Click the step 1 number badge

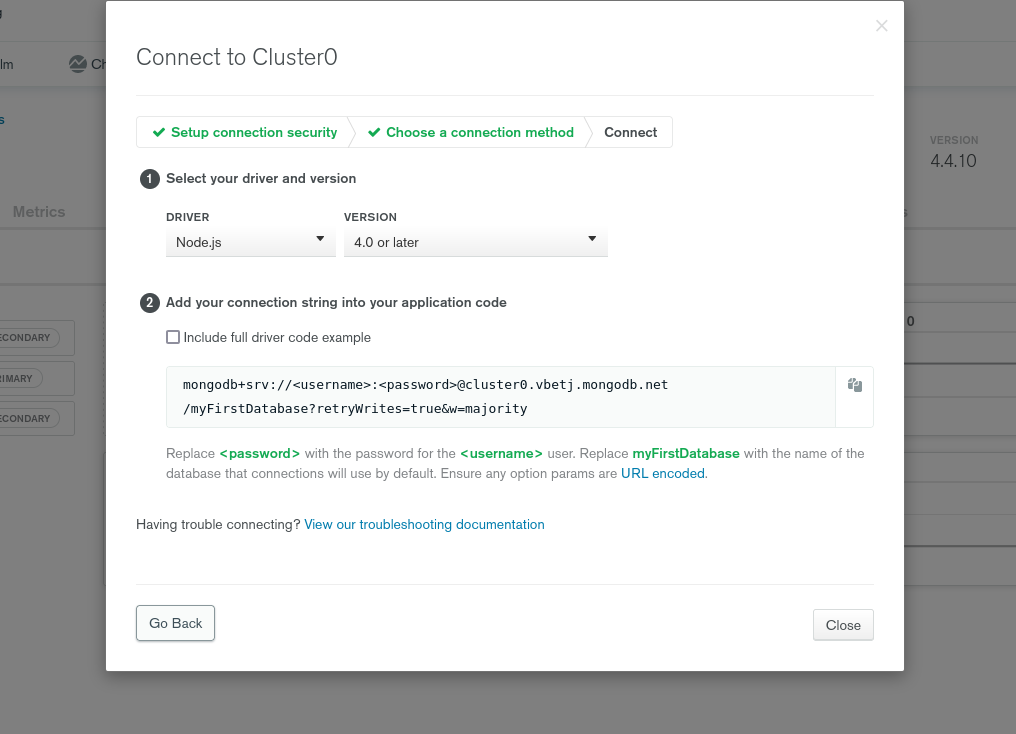coord(150,179)
